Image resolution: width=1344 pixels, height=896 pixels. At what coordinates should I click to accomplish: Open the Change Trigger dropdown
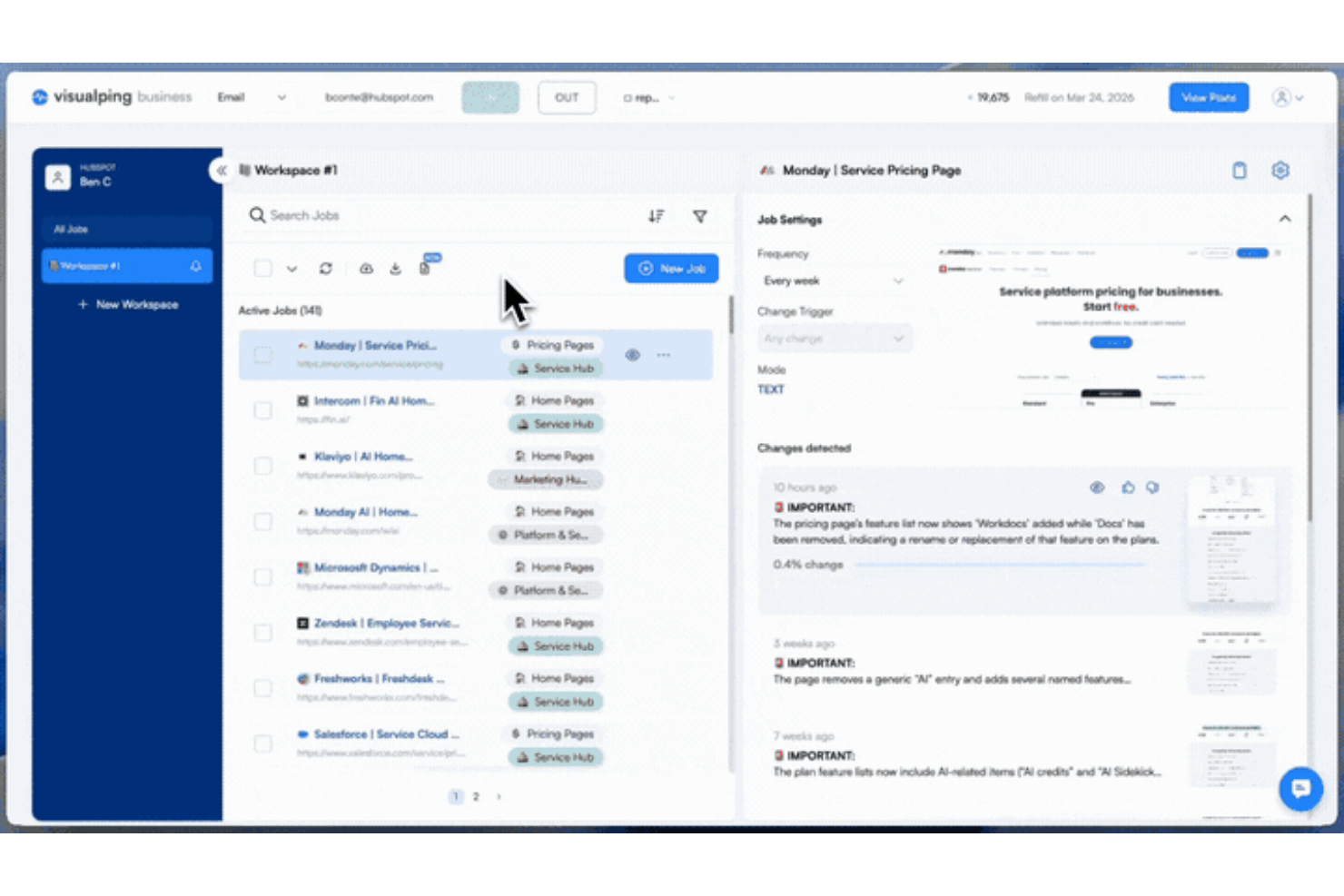tap(834, 339)
